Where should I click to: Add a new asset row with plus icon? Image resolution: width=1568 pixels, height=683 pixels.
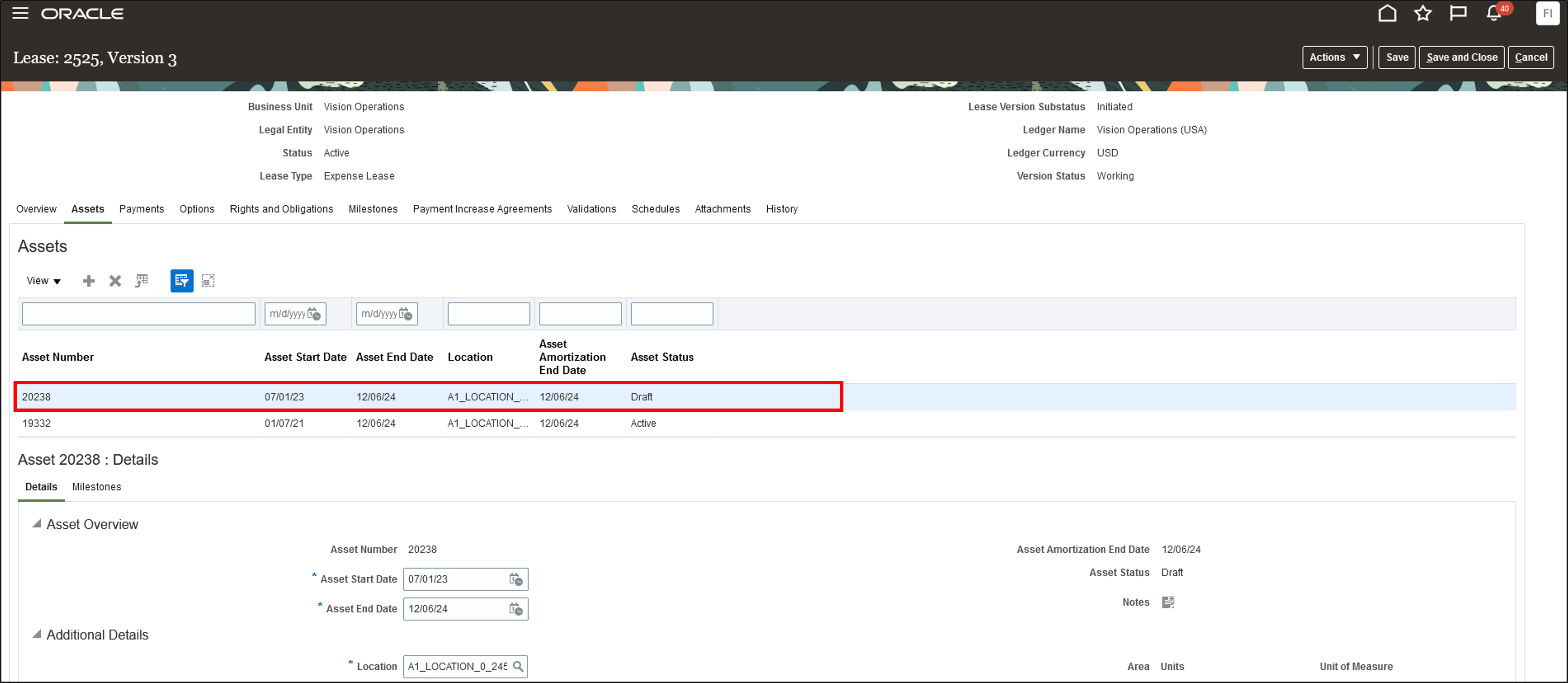pos(89,281)
